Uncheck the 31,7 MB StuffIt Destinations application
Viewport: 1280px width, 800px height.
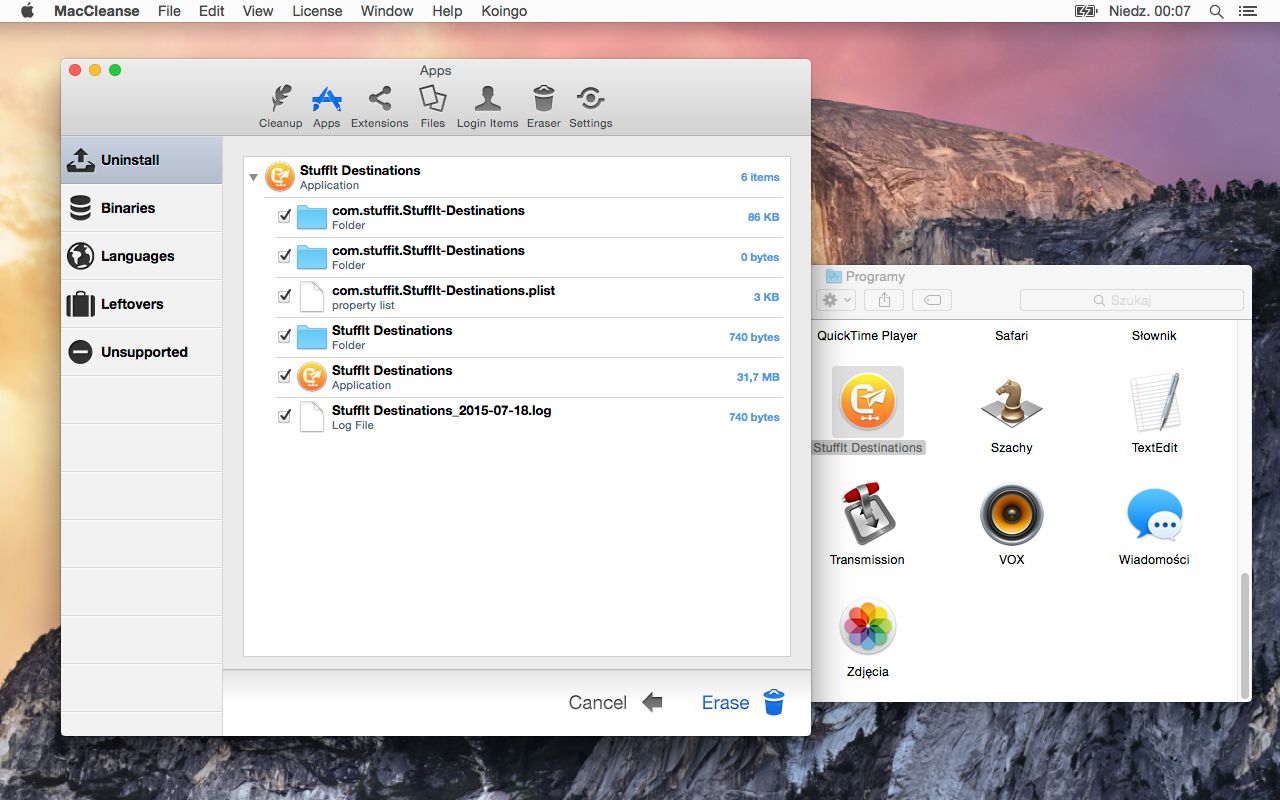point(284,376)
